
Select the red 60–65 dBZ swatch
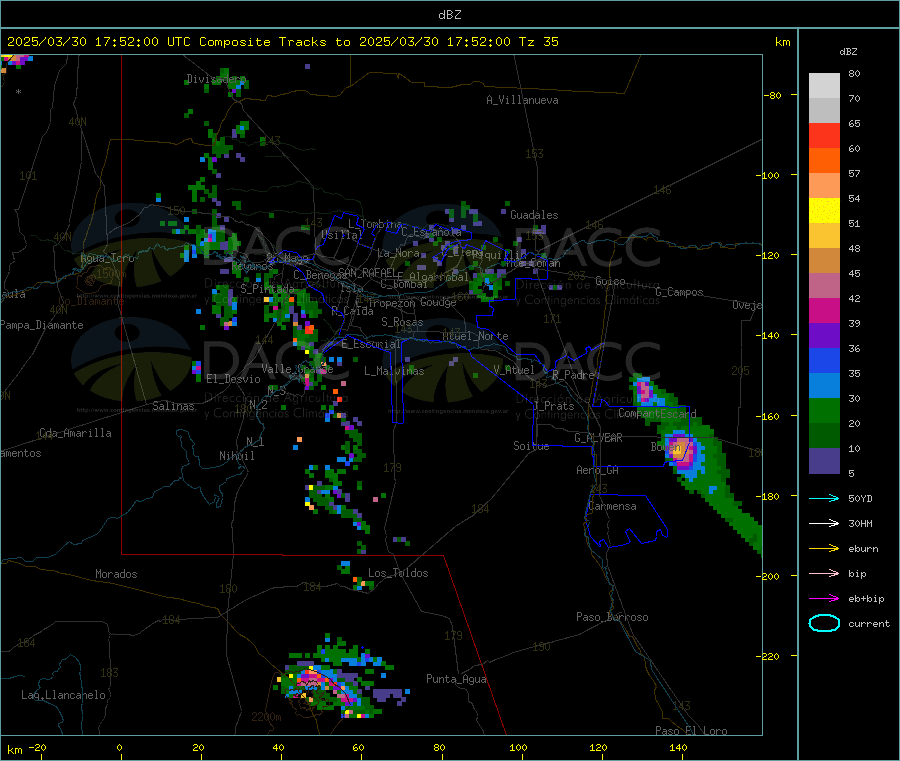824,135
